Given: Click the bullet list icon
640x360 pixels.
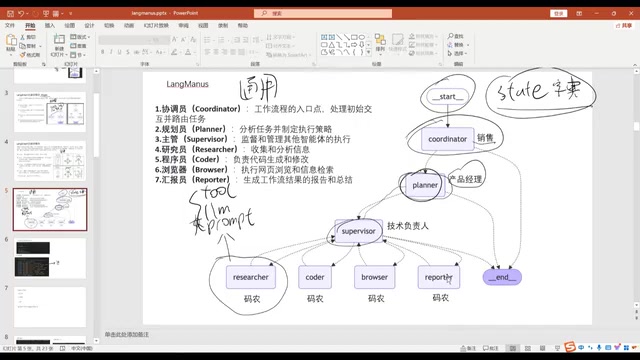Looking at the screenshot, I should (x=207, y=40).
